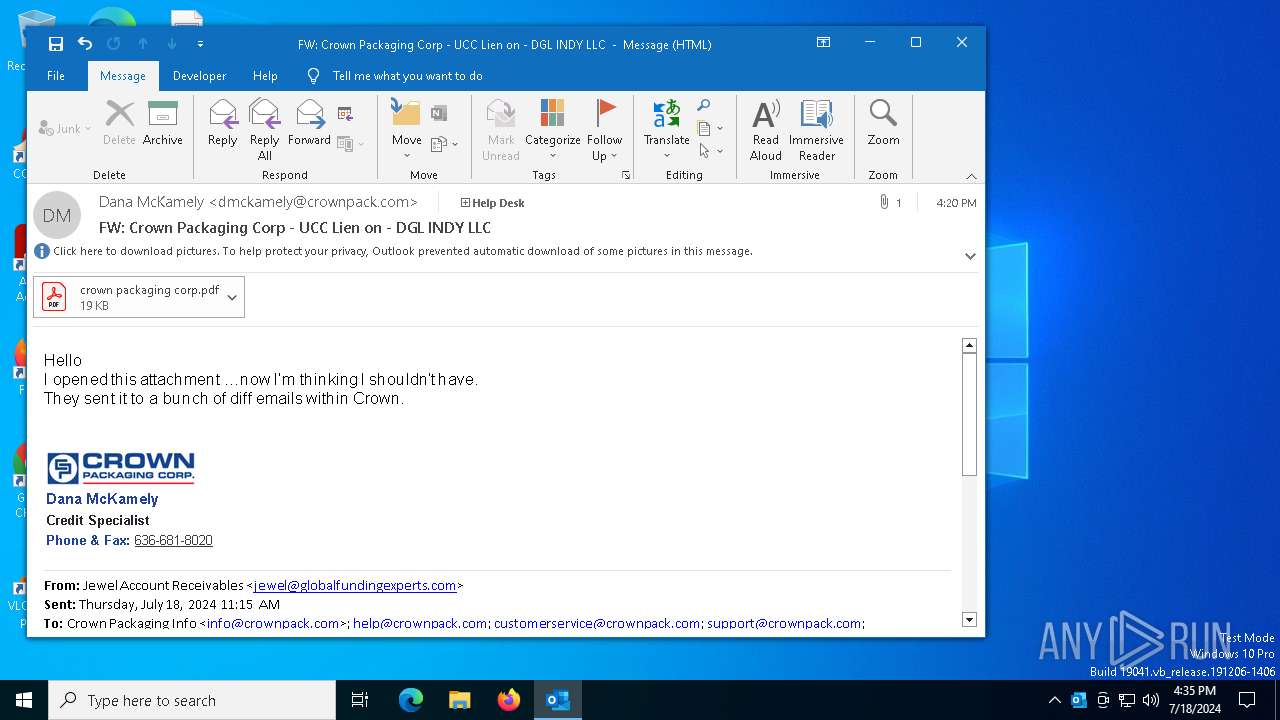1280x720 pixels.
Task: Open Microsoft Edge from the taskbar
Action: [411, 700]
